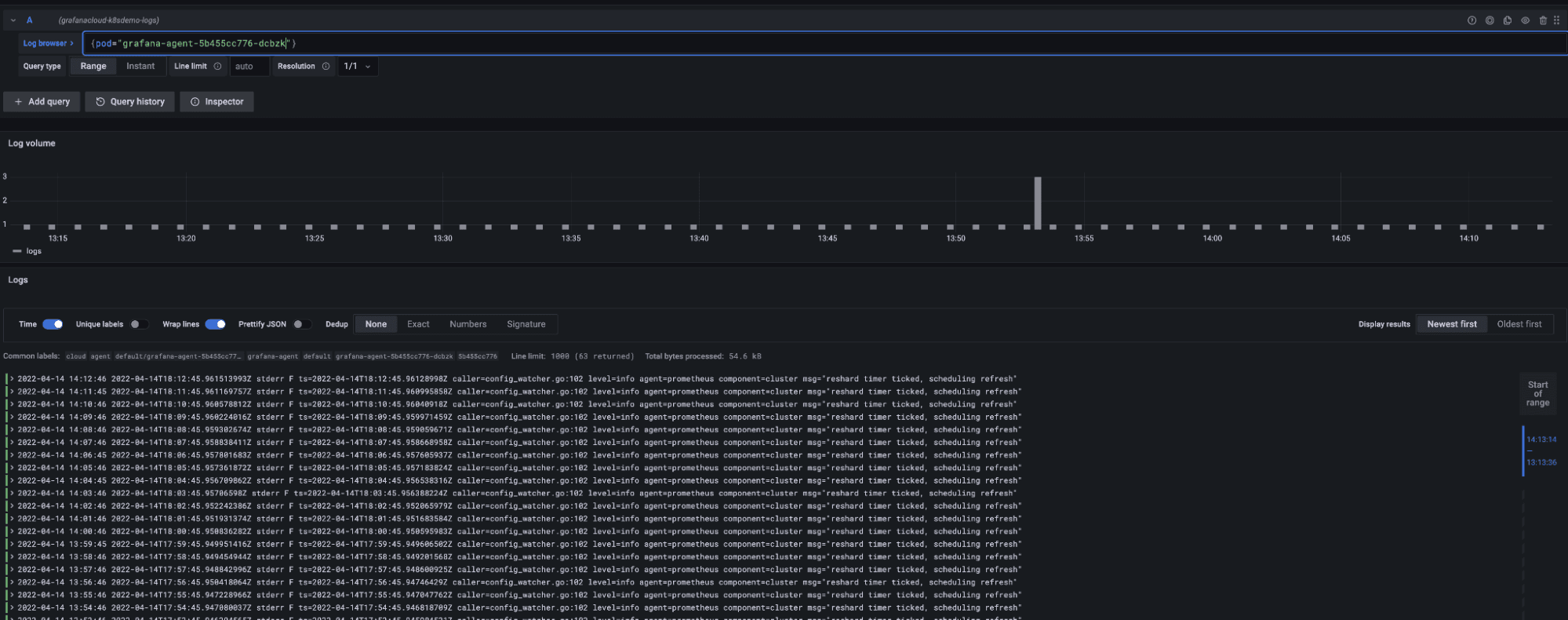Expand the 14:05:46 log line
Screen dimensions: 1568x620
pyautogui.click(x=12, y=468)
